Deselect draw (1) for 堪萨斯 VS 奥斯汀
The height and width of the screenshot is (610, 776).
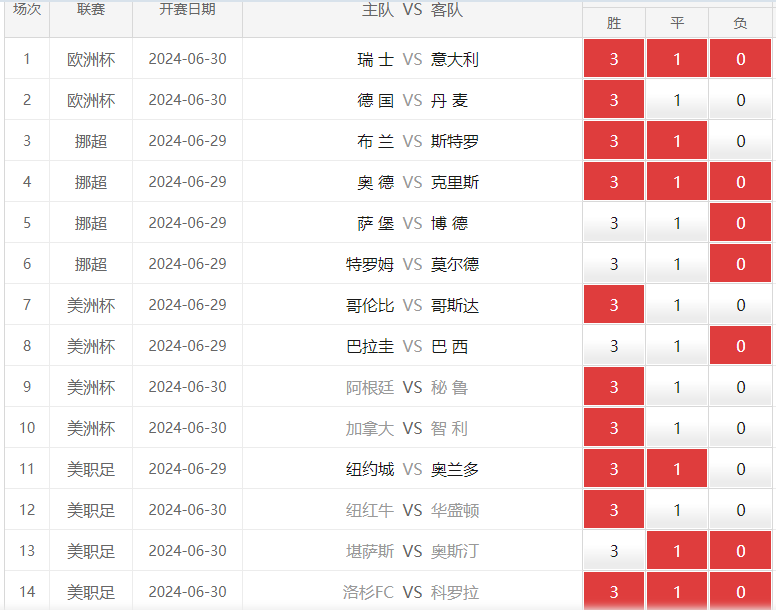(677, 551)
